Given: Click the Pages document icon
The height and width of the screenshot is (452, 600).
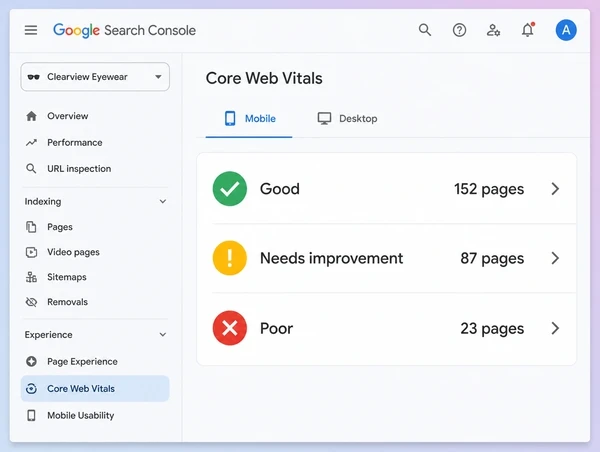Looking at the screenshot, I should pos(31,227).
